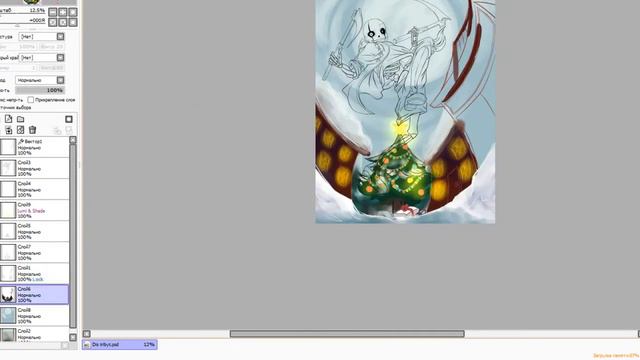640x360 pixels.
Task: Click the zoom out minus button
Action: click(x=53, y=12)
